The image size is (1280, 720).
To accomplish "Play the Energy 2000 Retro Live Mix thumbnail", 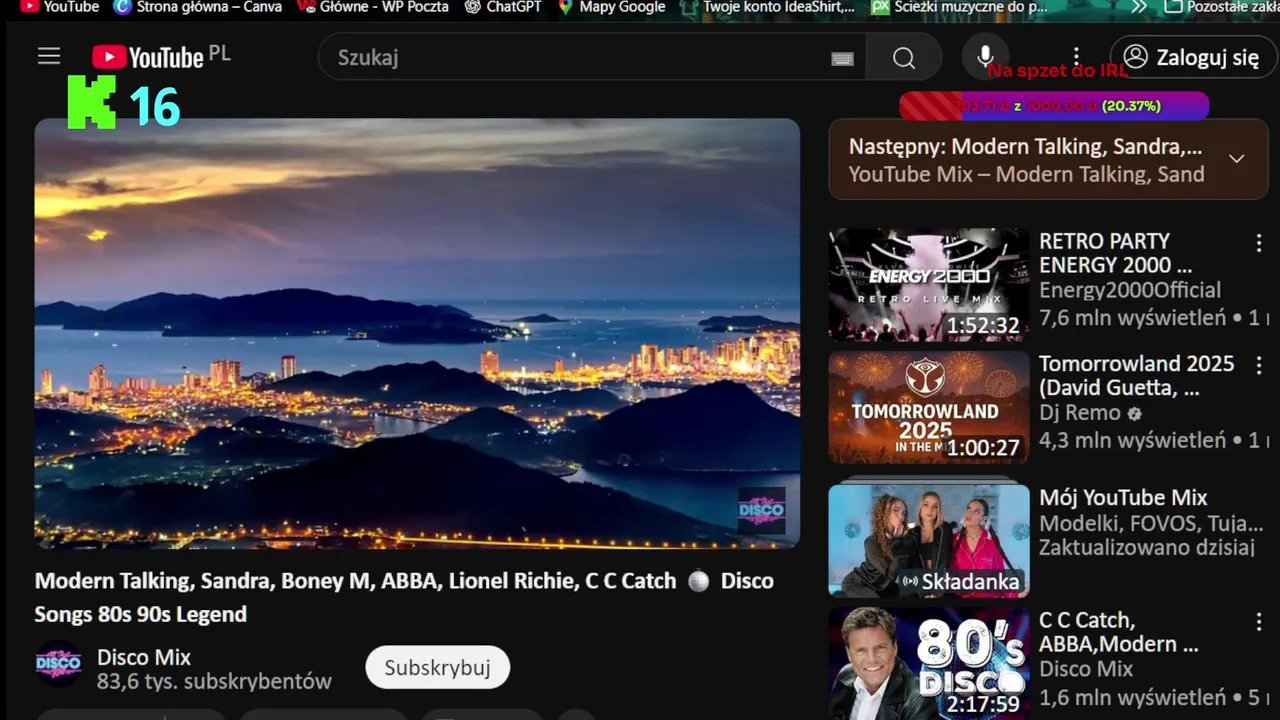I will click(929, 285).
